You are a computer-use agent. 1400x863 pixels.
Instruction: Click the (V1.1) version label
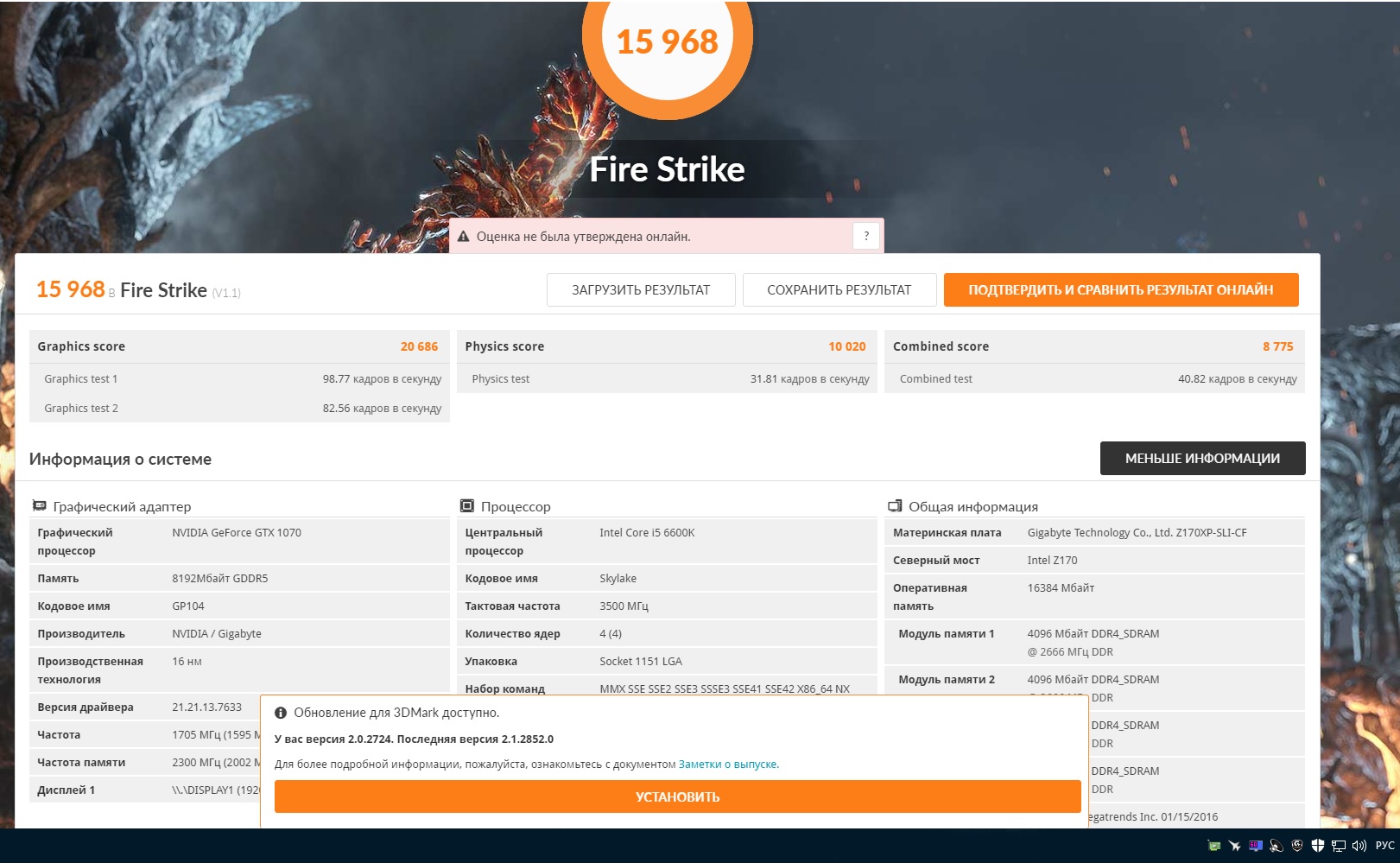pyautogui.click(x=226, y=293)
